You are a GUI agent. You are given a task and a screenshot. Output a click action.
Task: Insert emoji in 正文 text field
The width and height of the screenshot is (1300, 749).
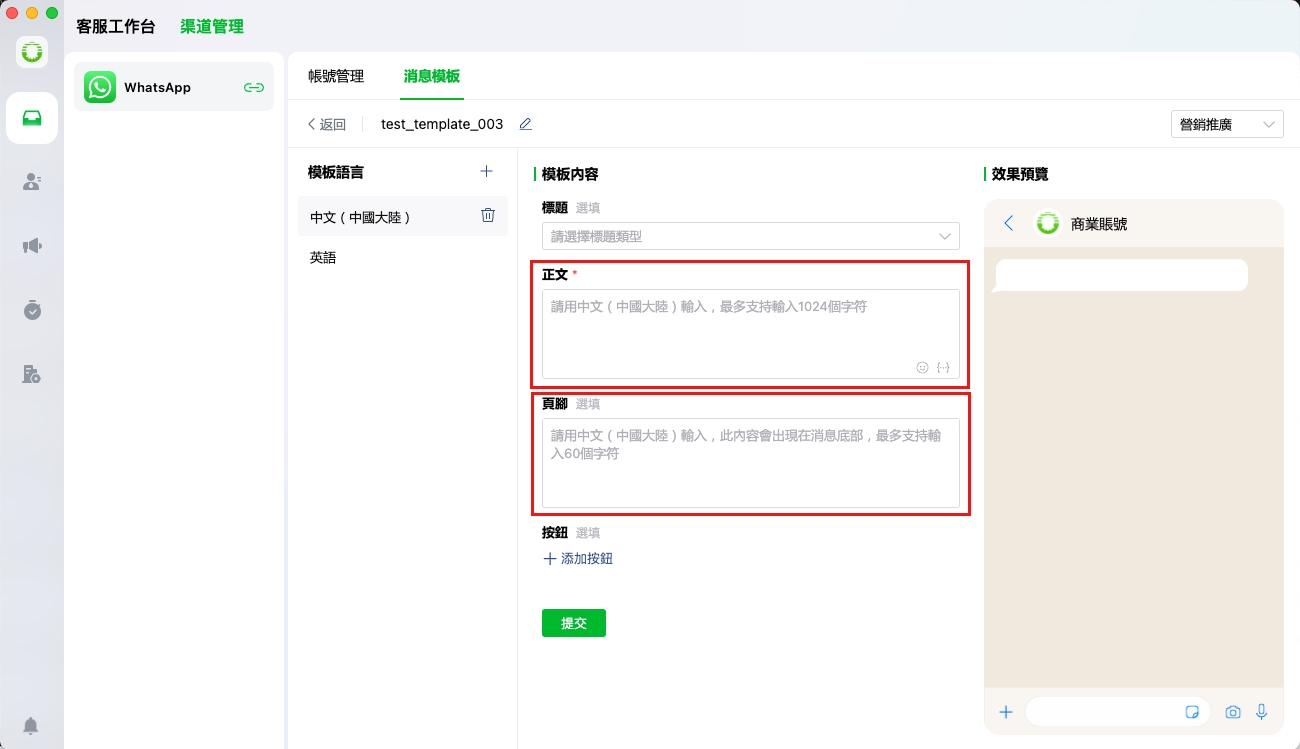[x=923, y=367]
